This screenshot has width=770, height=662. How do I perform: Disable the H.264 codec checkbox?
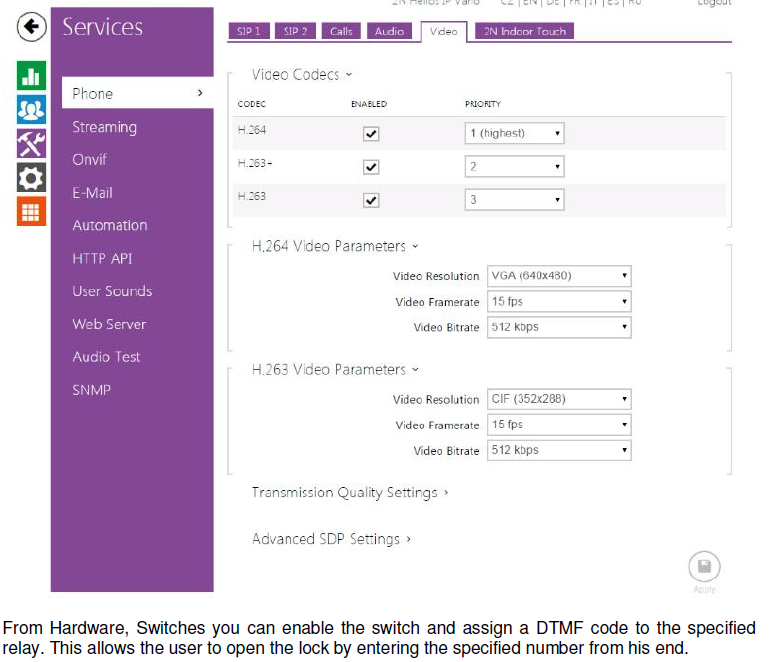371,134
